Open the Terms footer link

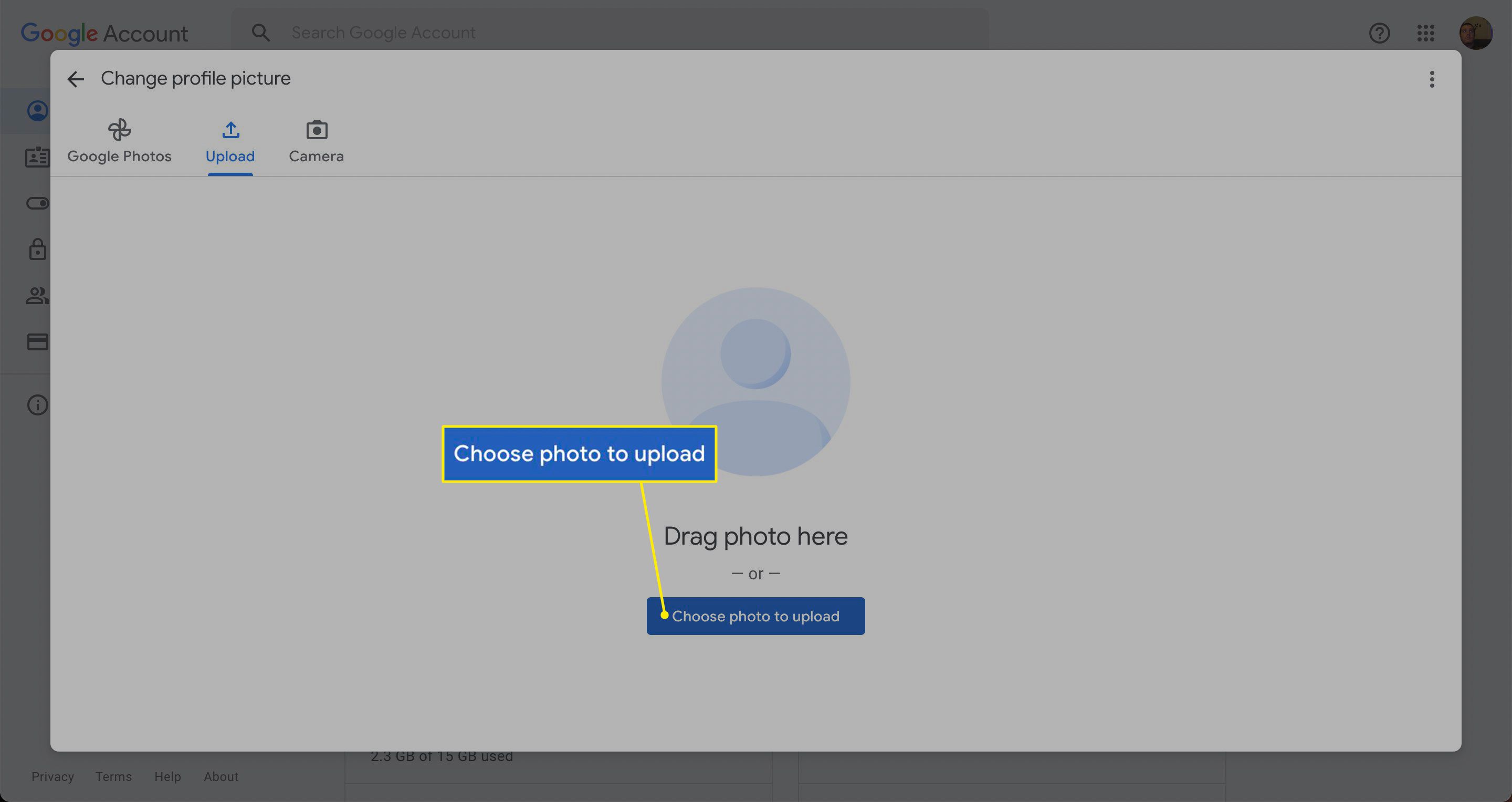114,776
